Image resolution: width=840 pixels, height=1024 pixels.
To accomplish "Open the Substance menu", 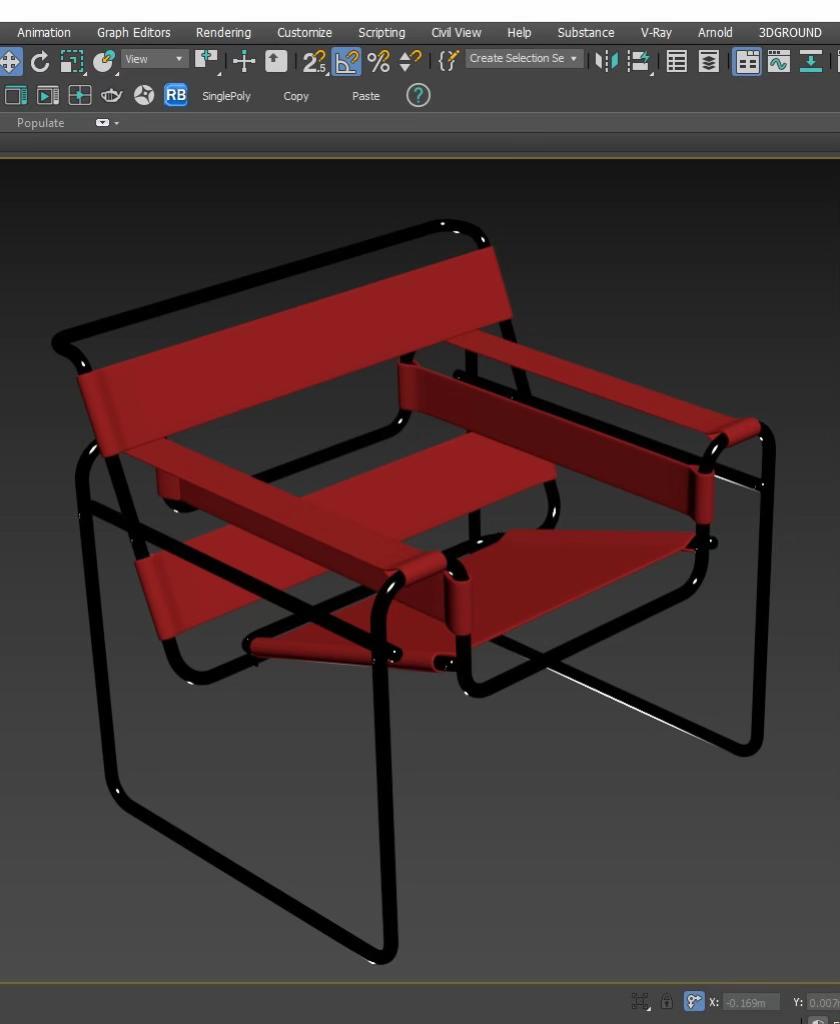I will click(586, 33).
